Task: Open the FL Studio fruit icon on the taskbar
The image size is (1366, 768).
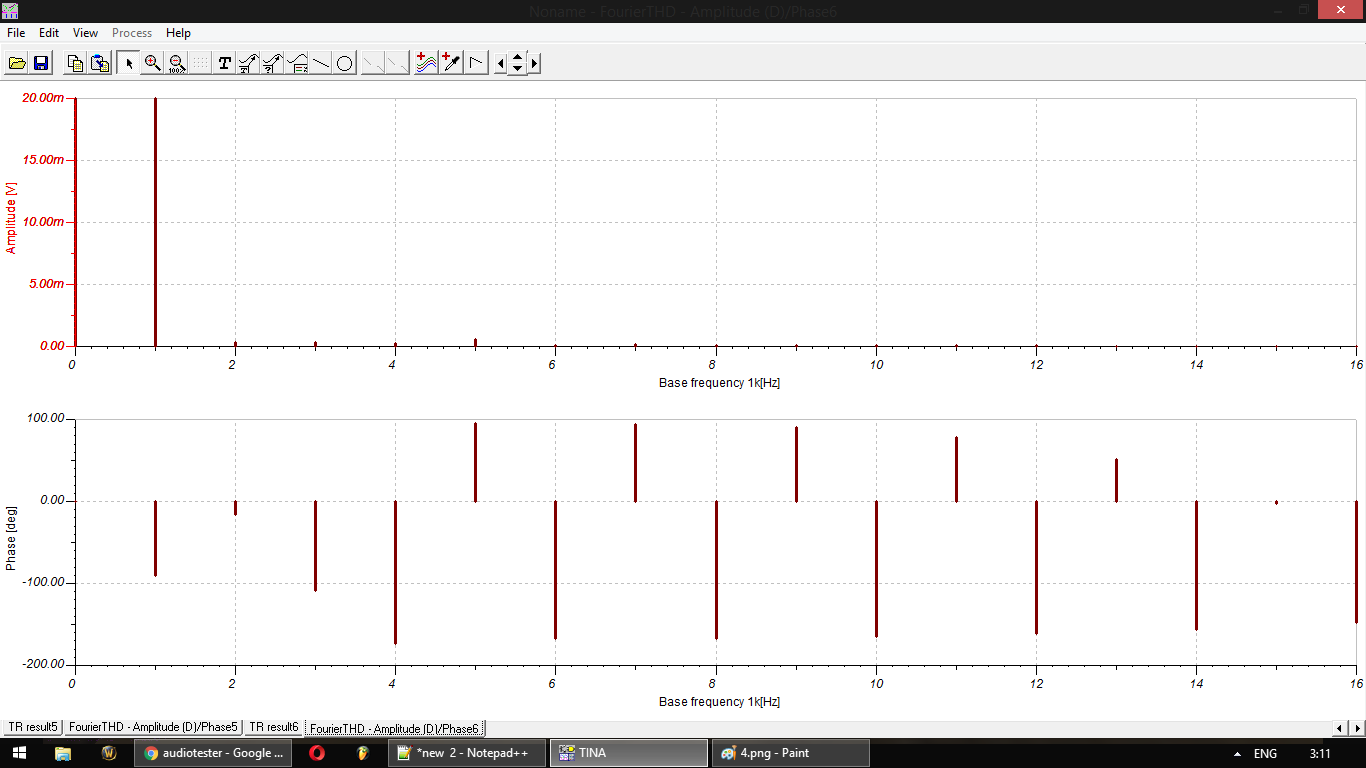Action: coord(364,753)
